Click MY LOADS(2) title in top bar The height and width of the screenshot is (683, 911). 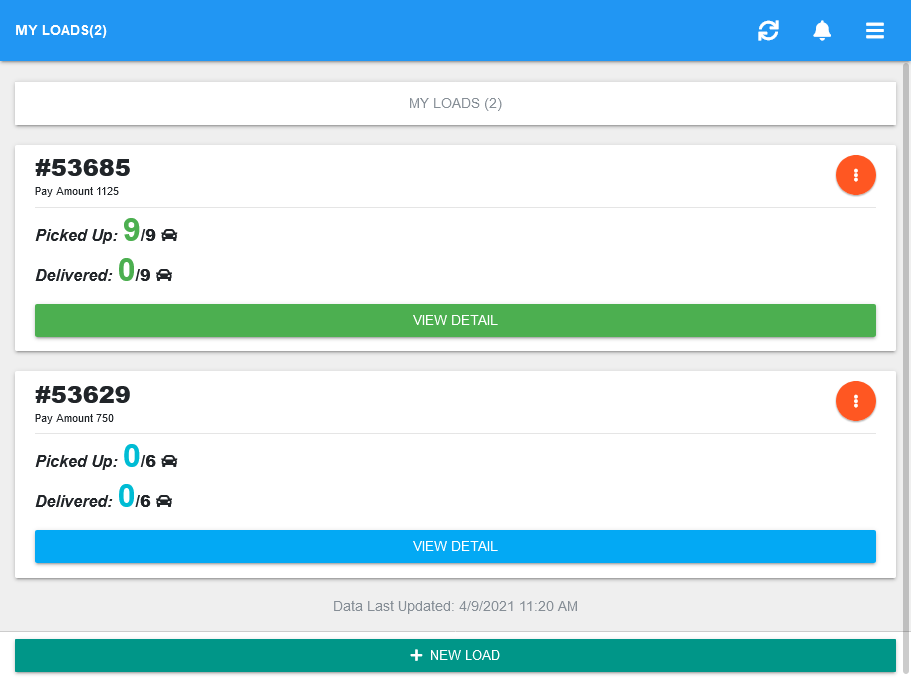(61, 30)
